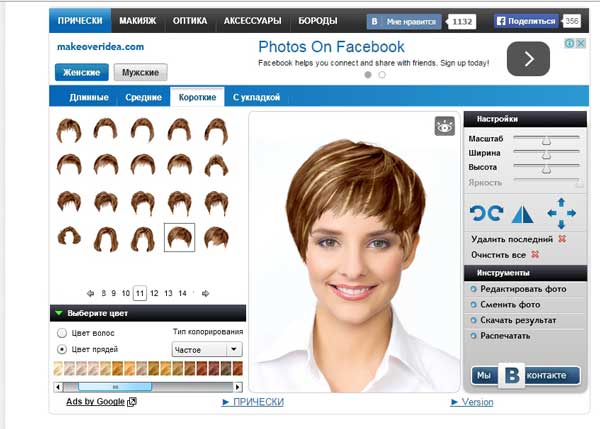Click the triangle flip-mirror icon

pos(523,213)
